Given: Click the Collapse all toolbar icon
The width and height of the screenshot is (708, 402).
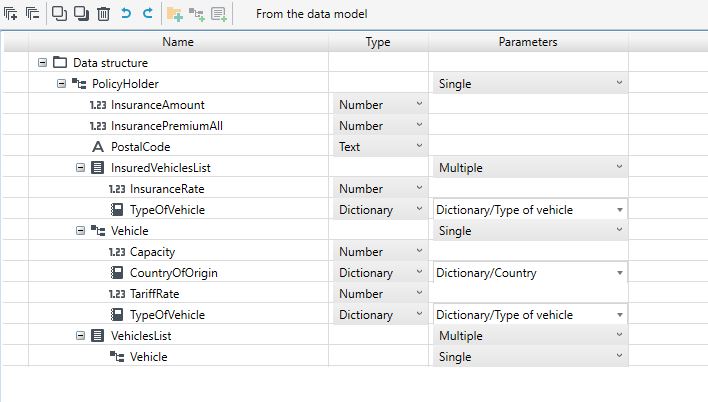Looking at the screenshot, I should (33, 14).
